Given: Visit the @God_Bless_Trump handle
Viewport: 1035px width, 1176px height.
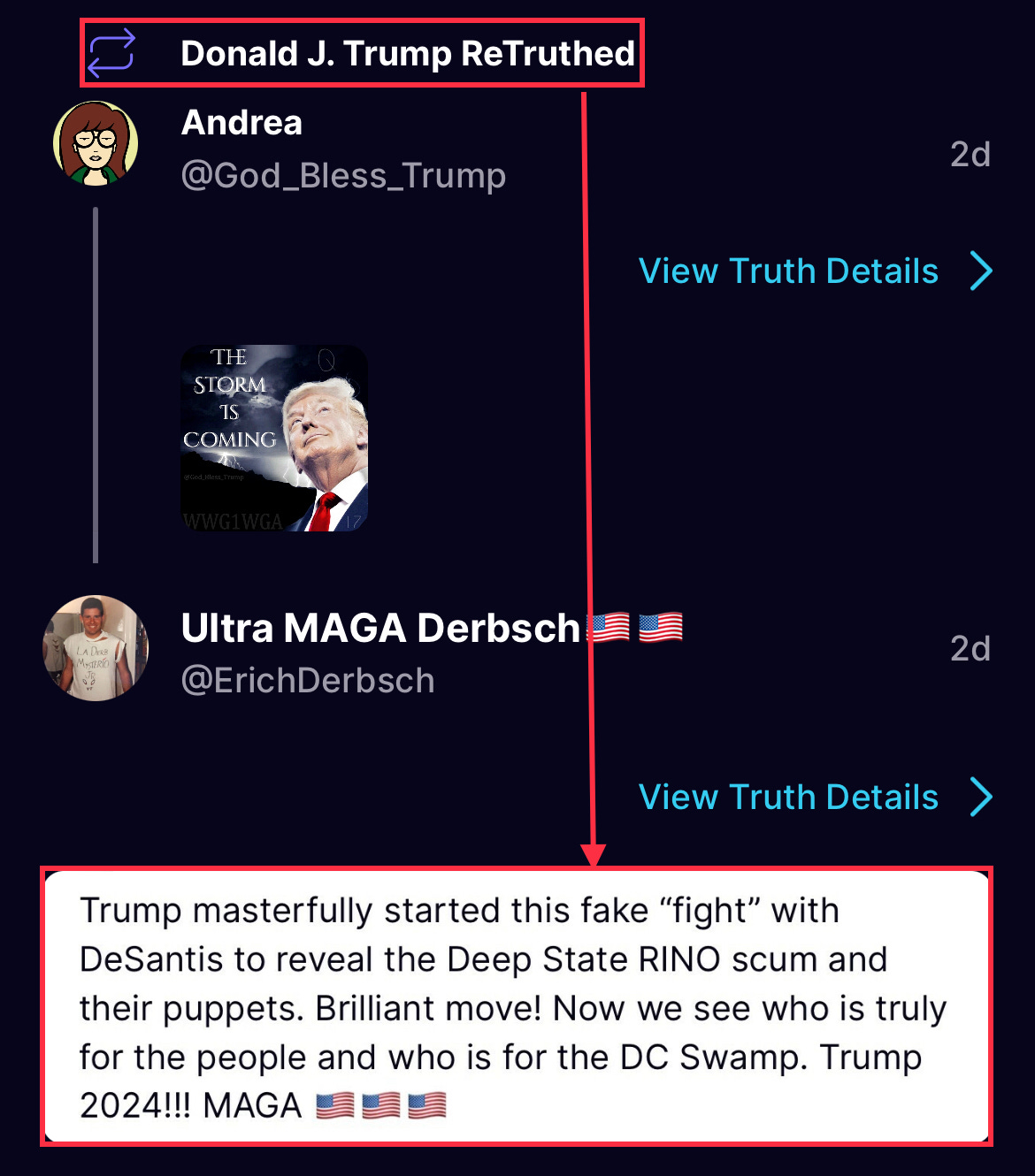Looking at the screenshot, I should pos(343,175).
